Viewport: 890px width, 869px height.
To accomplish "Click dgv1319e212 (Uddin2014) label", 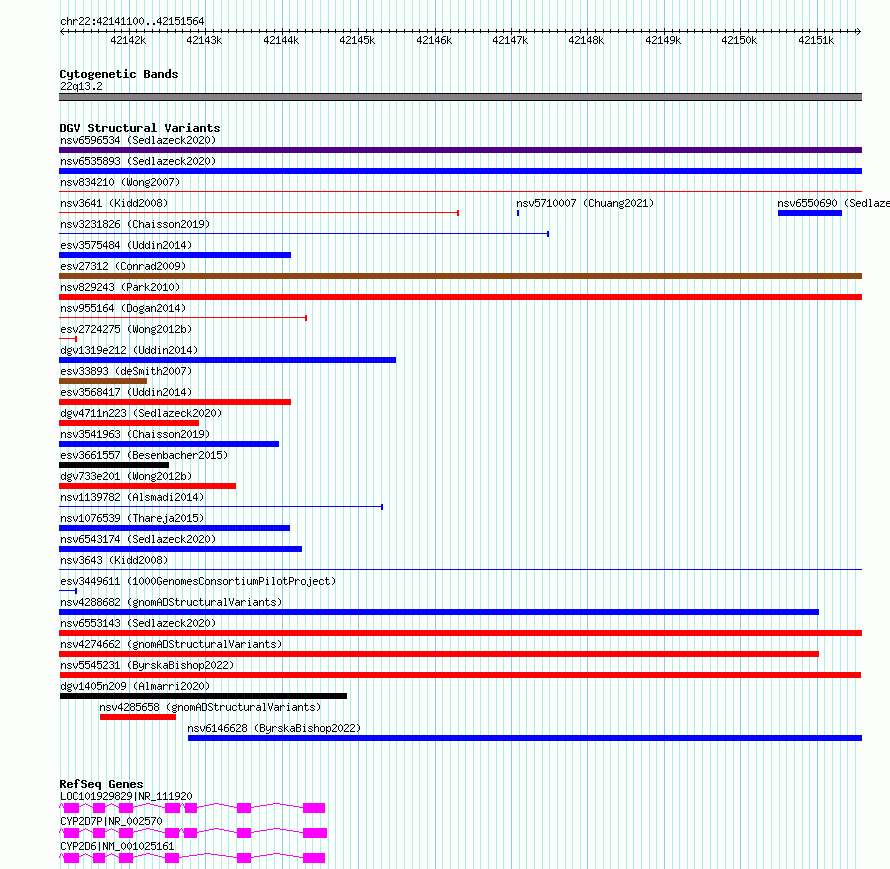I will point(129,350).
